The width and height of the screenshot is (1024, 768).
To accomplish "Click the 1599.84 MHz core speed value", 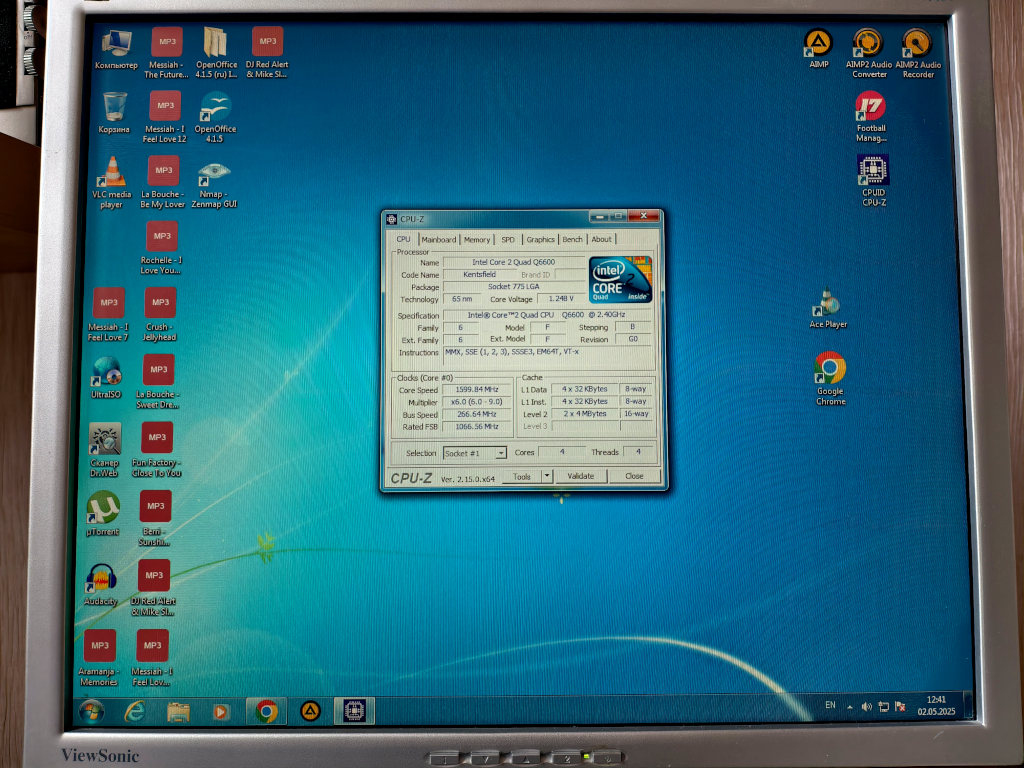I will coord(477,389).
